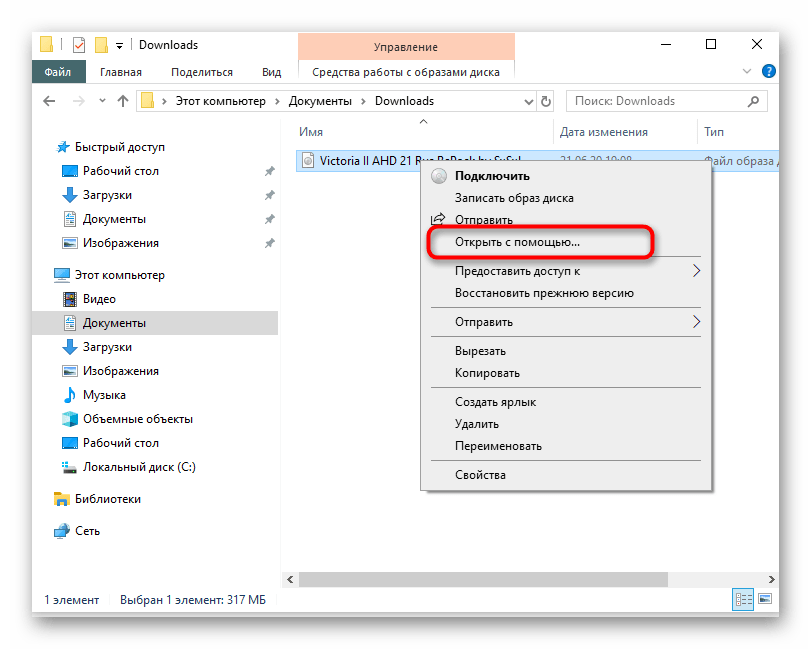Viewport: 811px width, 649px height.
Task: Click the Downloads breadcrumb segment
Action: tap(404, 101)
